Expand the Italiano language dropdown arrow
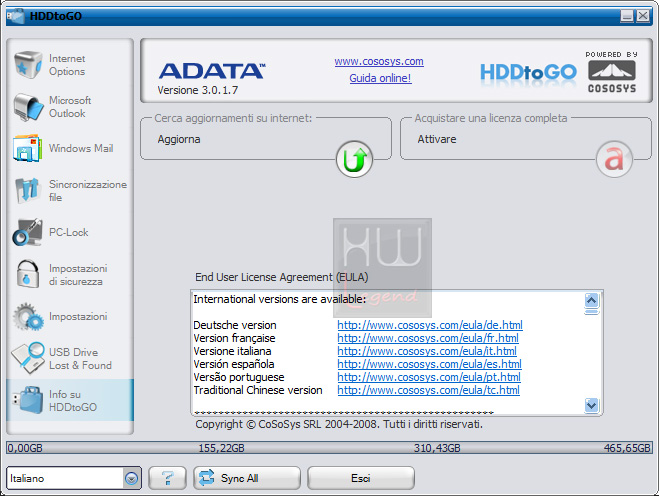The height and width of the screenshot is (496, 659). (x=132, y=478)
